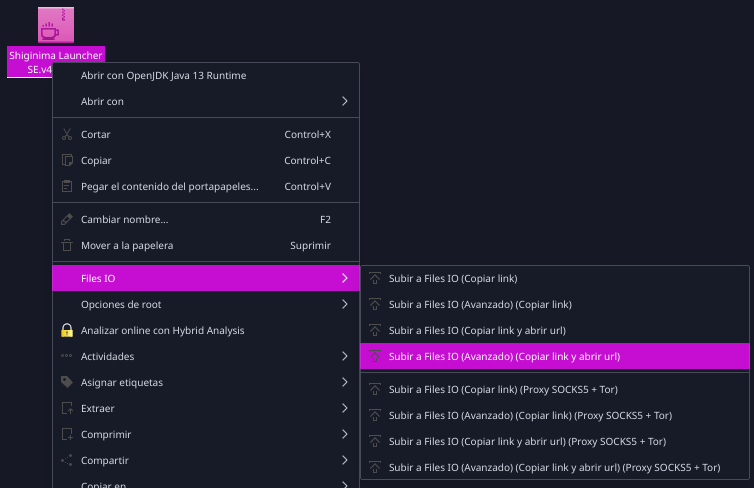The height and width of the screenshot is (488, 754).
Task: Expand the Abrir con submenu arrow
Action: [x=345, y=101]
